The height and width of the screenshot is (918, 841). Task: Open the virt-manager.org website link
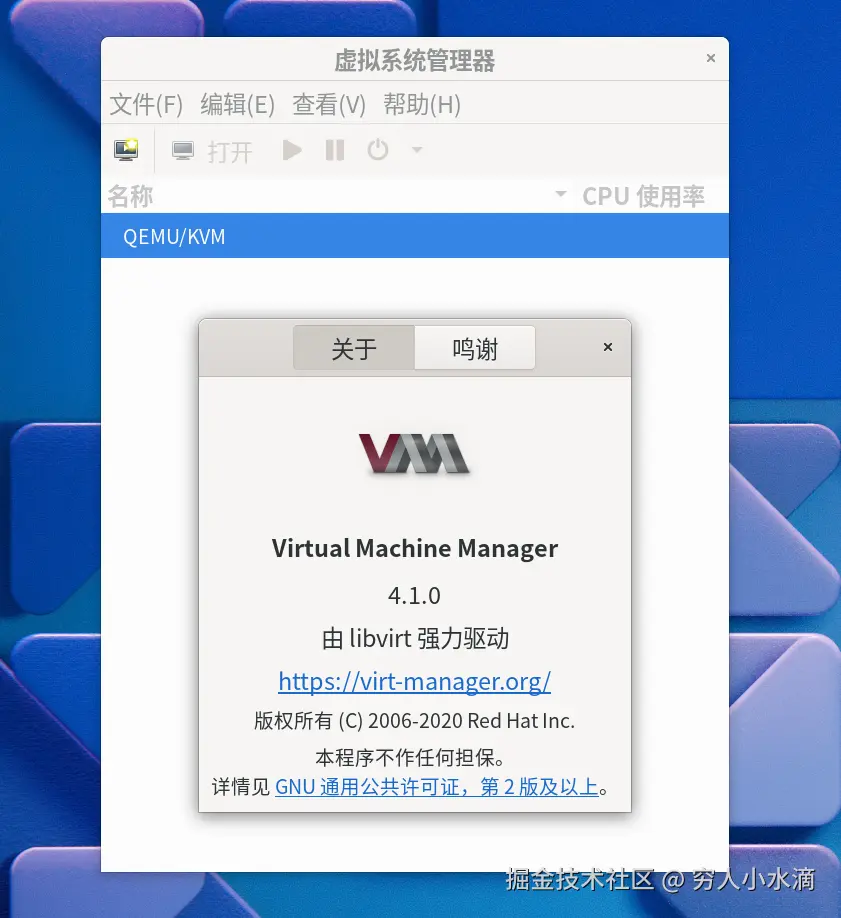click(x=415, y=681)
